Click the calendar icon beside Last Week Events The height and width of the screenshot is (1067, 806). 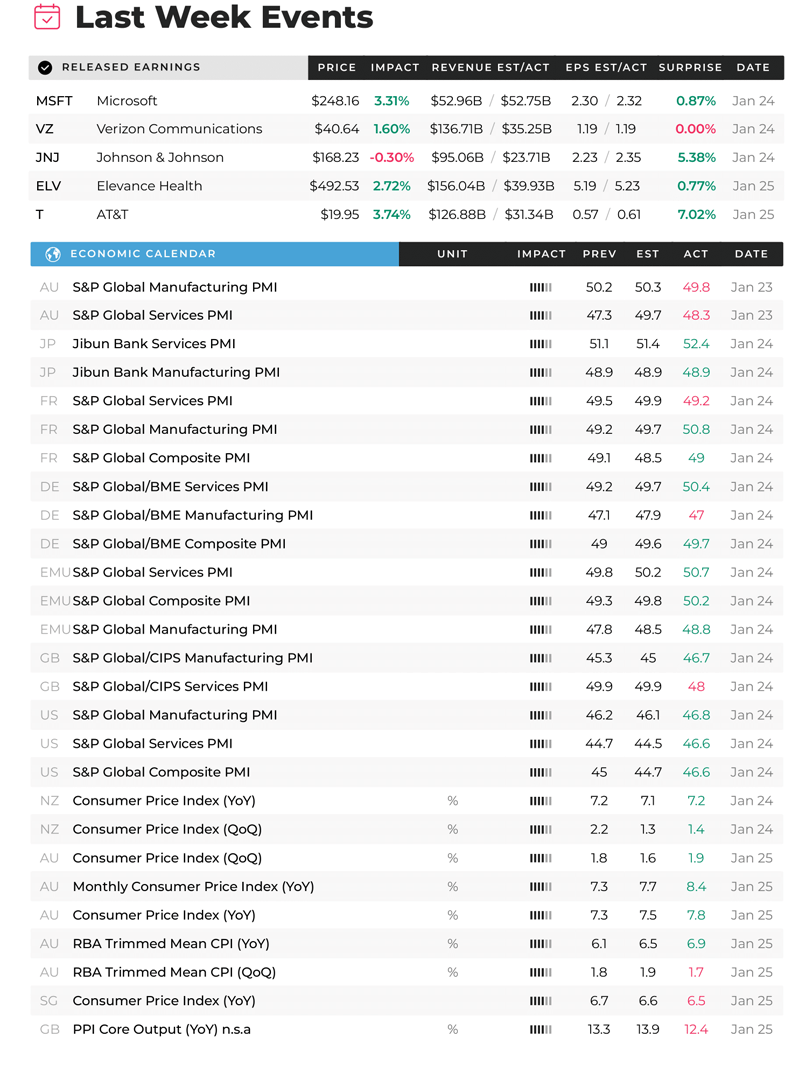[47, 17]
